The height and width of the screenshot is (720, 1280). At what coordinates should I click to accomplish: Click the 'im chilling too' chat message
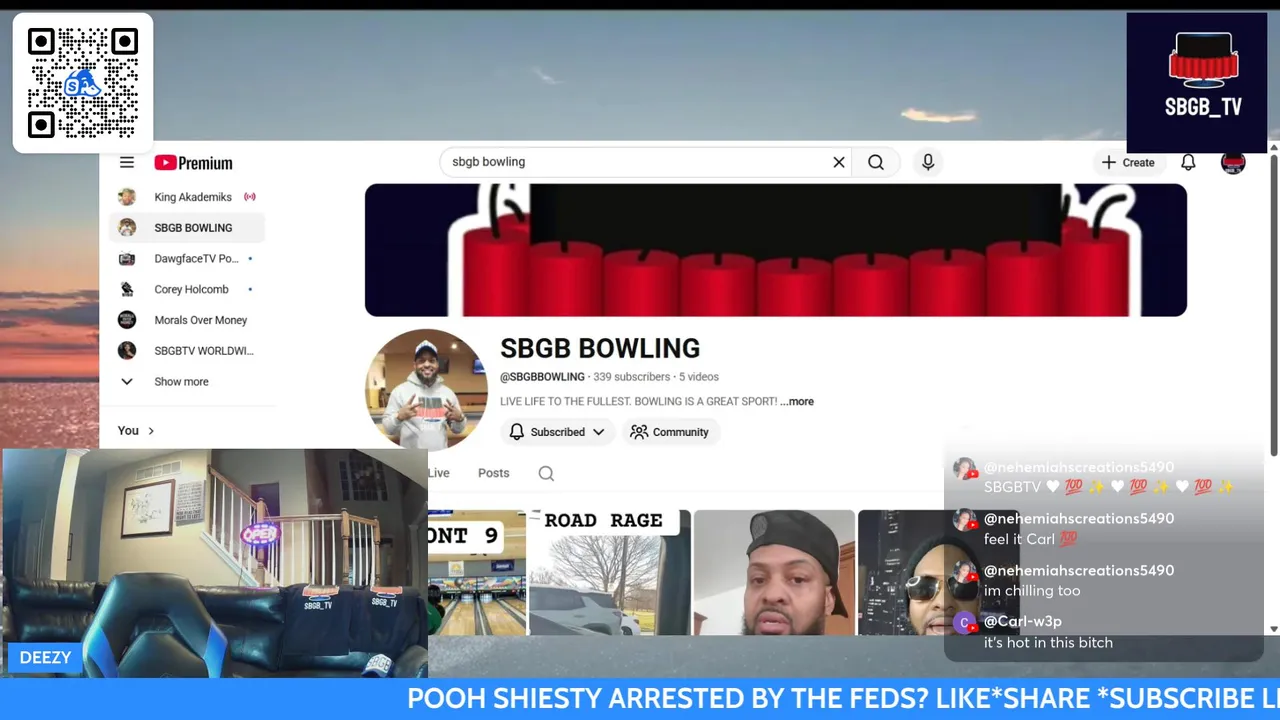(1032, 591)
